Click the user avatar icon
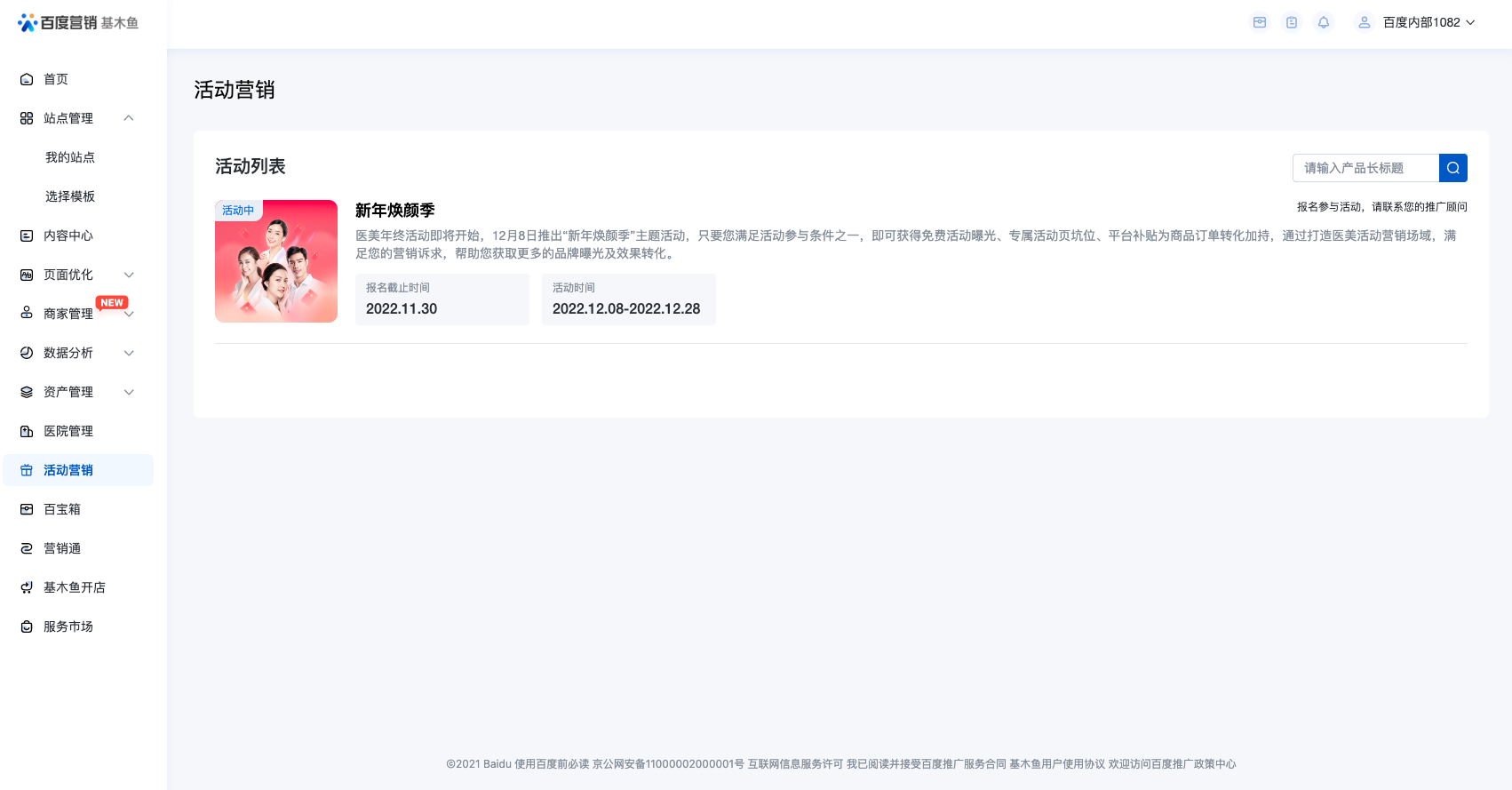Viewport: 1512px width, 790px height. pos(1364,22)
